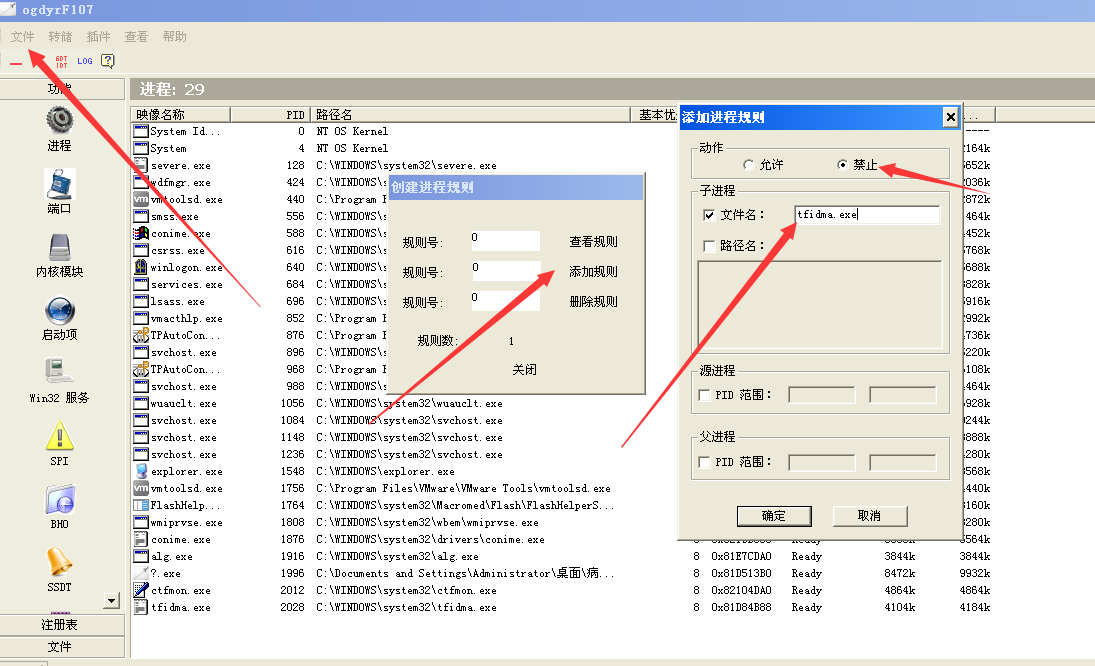The height and width of the screenshot is (666, 1095).
Task: Open the BHO icon in sidebar
Action: (59, 500)
